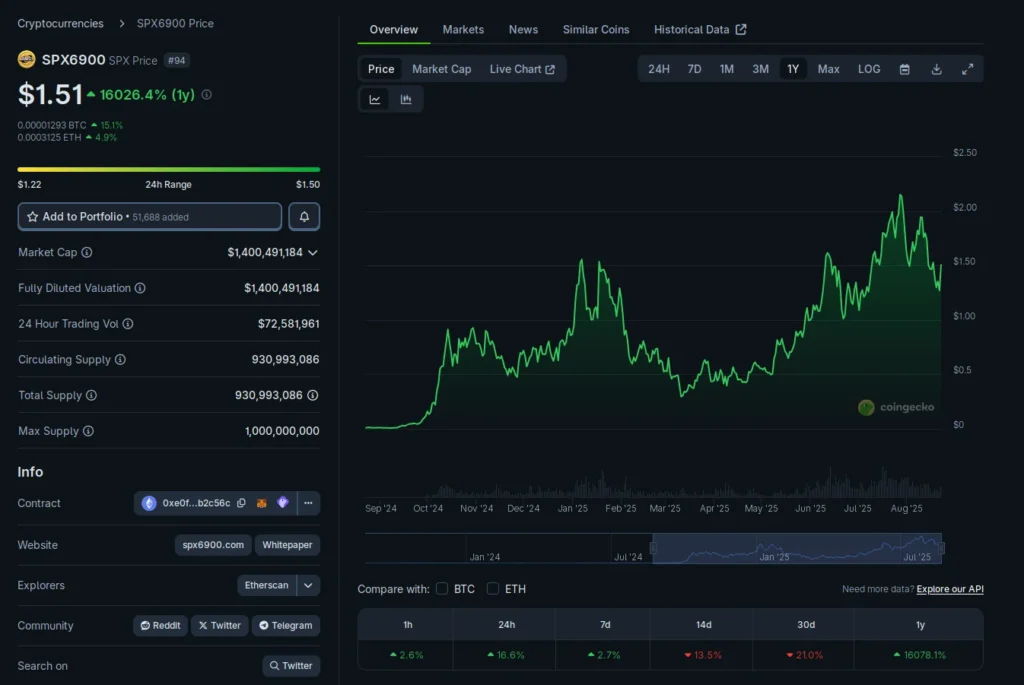
Task: Click the 1y 16078.1% change cell
Action: (920, 655)
